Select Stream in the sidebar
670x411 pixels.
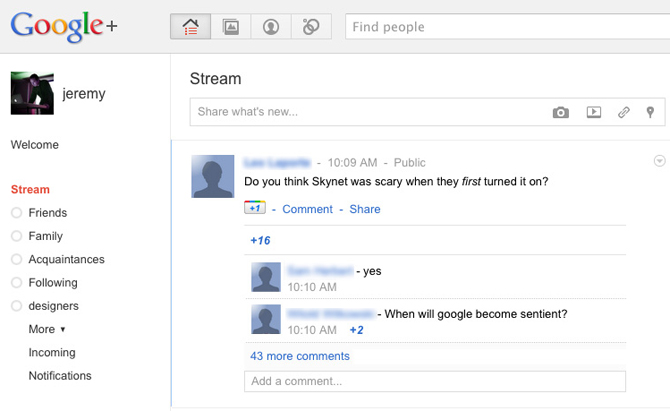point(30,189)
